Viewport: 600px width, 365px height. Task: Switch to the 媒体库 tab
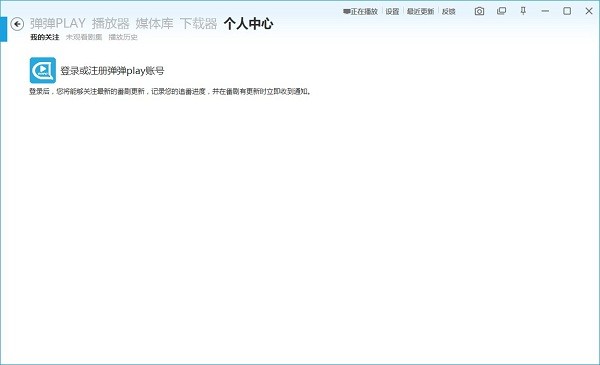[x=155, y=24]
